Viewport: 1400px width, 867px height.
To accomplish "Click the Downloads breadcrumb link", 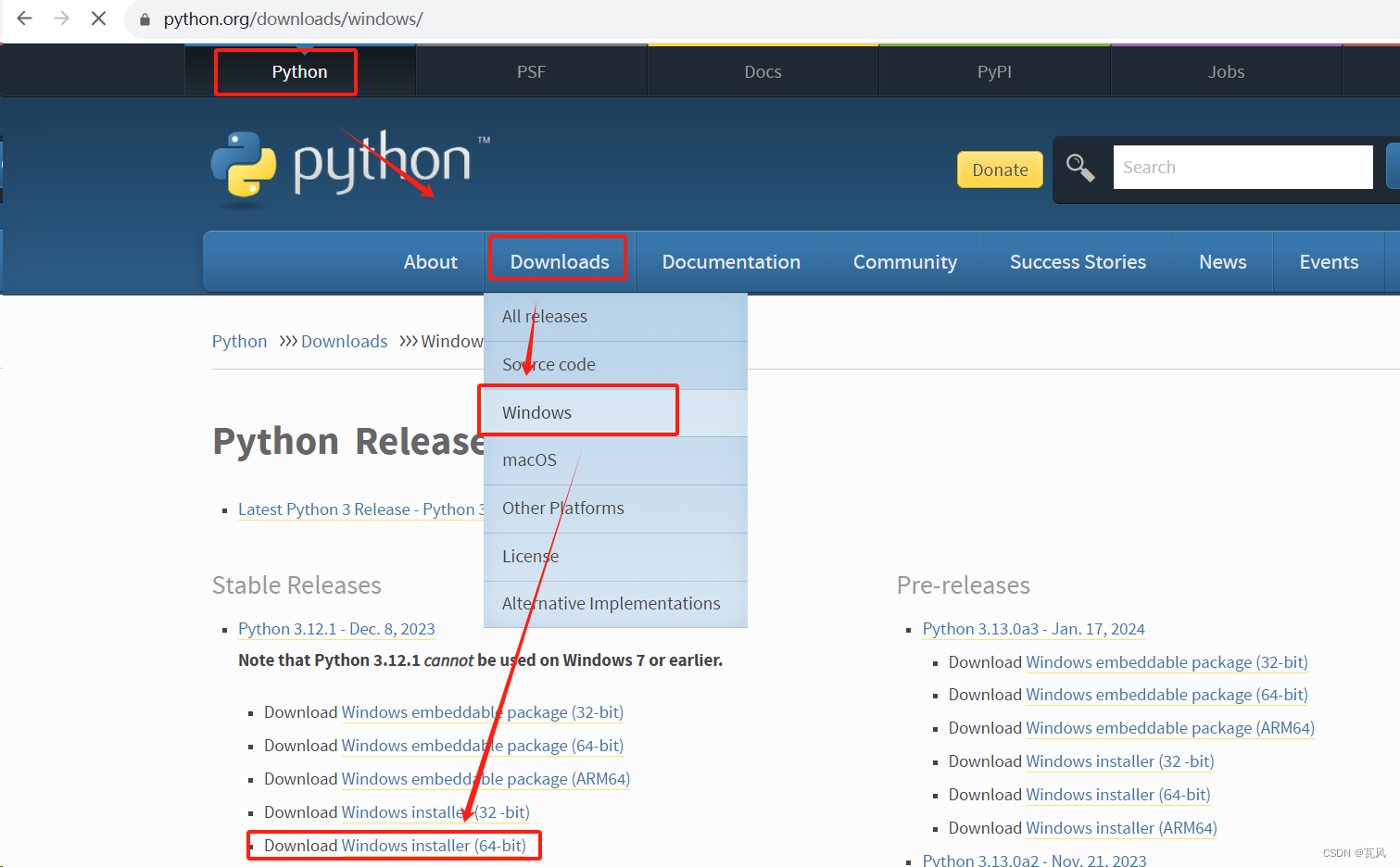I will point(344,341).
